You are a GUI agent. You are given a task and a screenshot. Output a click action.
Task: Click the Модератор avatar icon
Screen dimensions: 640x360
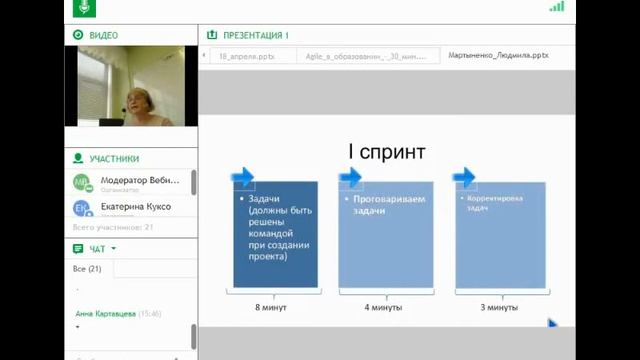tap(82, 182)
